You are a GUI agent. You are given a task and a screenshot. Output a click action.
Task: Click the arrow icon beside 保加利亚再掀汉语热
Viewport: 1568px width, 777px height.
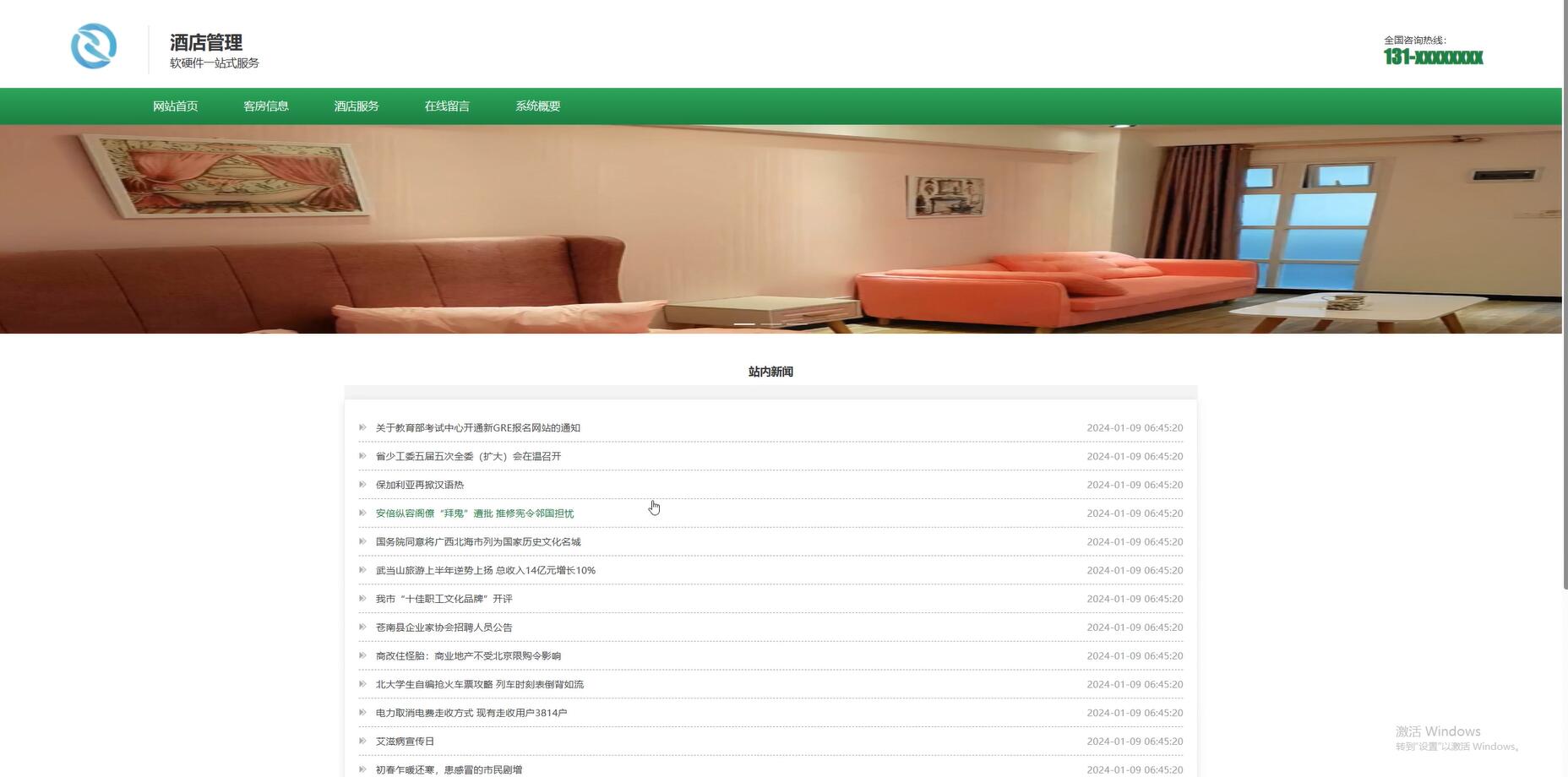(x=362, y=485)
